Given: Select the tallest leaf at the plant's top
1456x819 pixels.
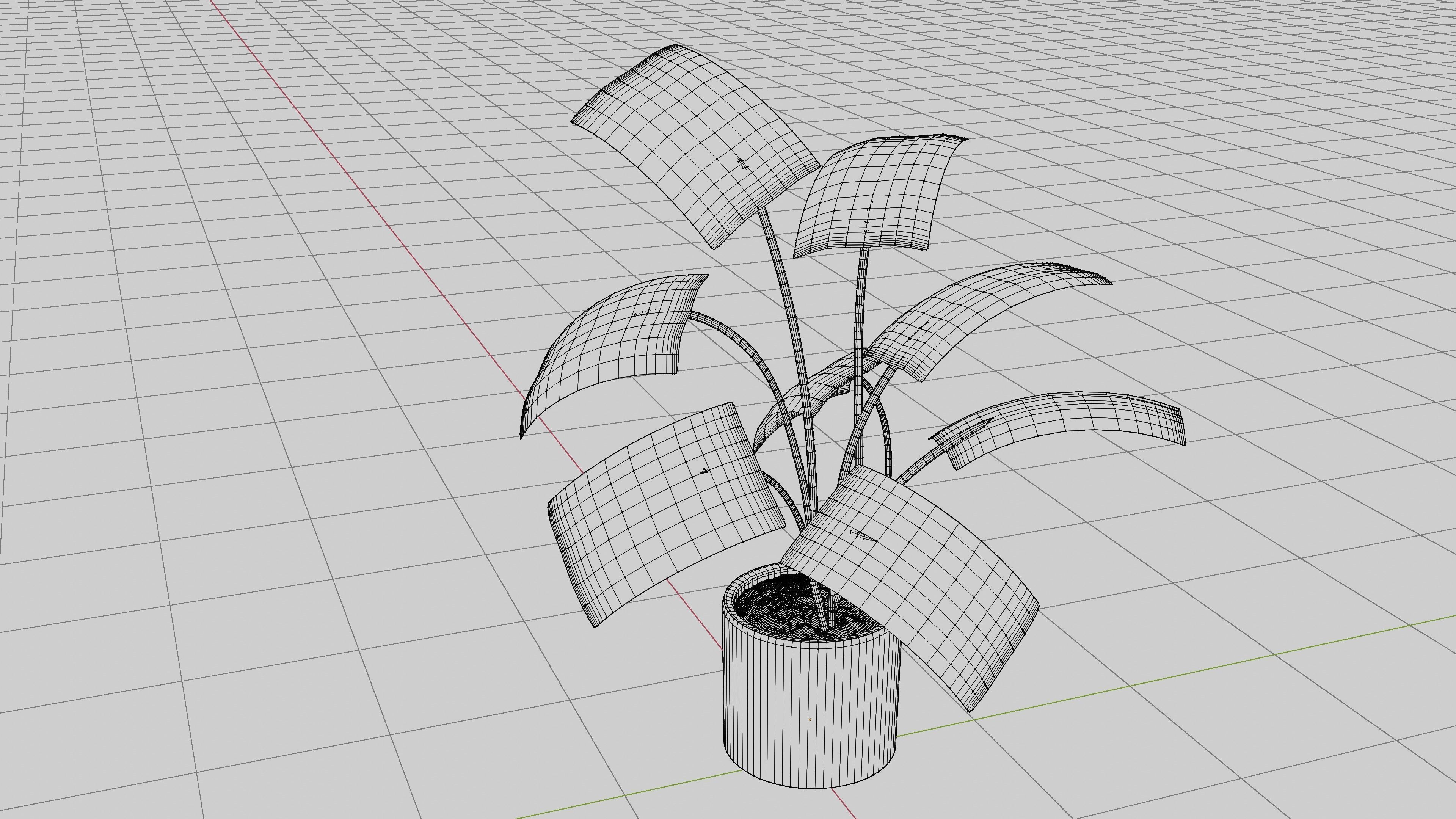Looking at the screenshot, I should click(x=695, y=147).
